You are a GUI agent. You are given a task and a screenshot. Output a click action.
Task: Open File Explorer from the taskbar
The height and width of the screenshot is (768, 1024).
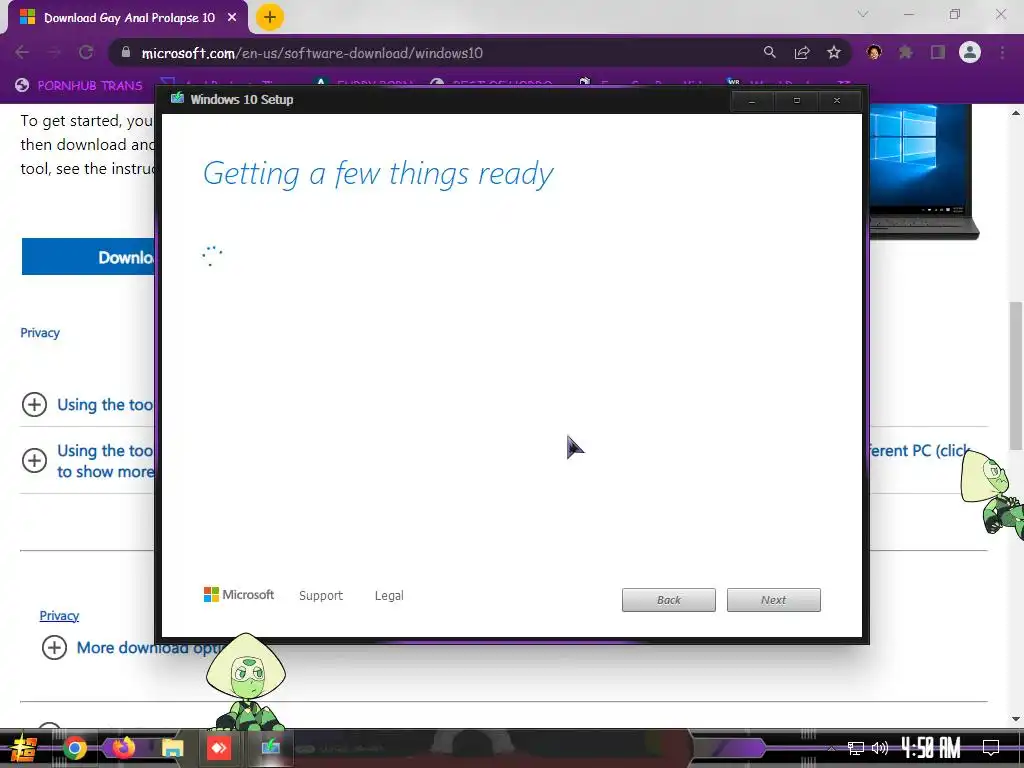172,748
